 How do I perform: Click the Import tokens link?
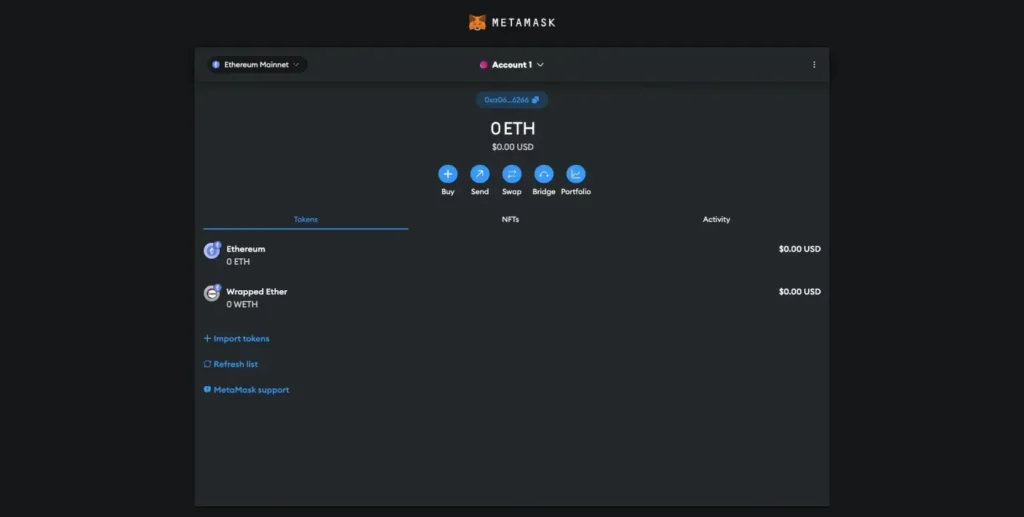tap(236, 338)
